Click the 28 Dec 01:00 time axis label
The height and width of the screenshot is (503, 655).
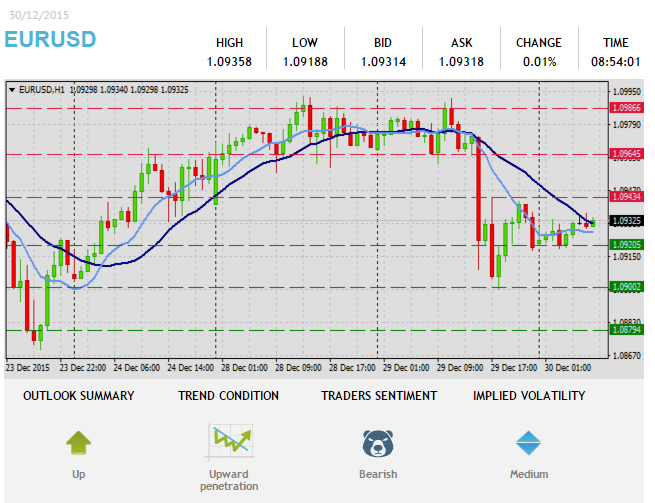tap(244, 368)
